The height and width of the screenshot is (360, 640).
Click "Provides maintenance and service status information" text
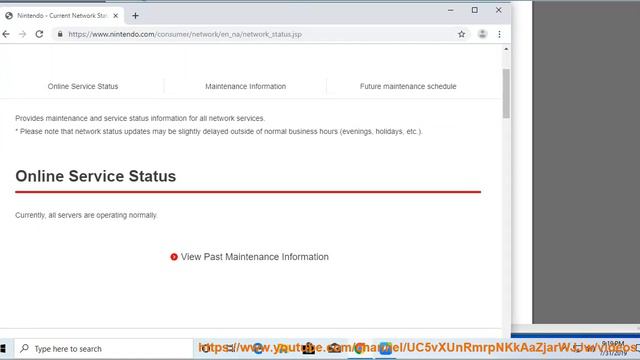pyautogui.click(x=140, y=118)
